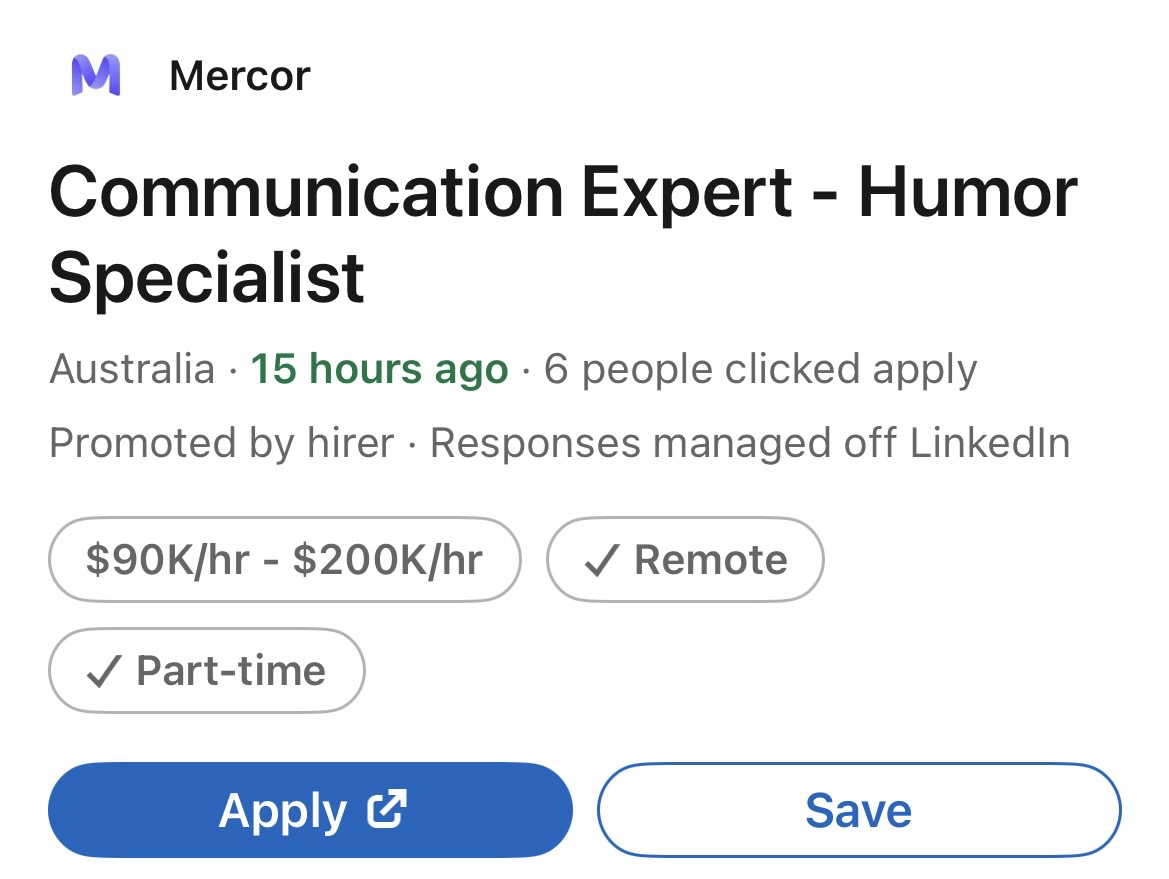This screenshot has width=1169, height=879.
Task: Click the word 'Specialist' in the job title
Action: click(x=207, y=277)
